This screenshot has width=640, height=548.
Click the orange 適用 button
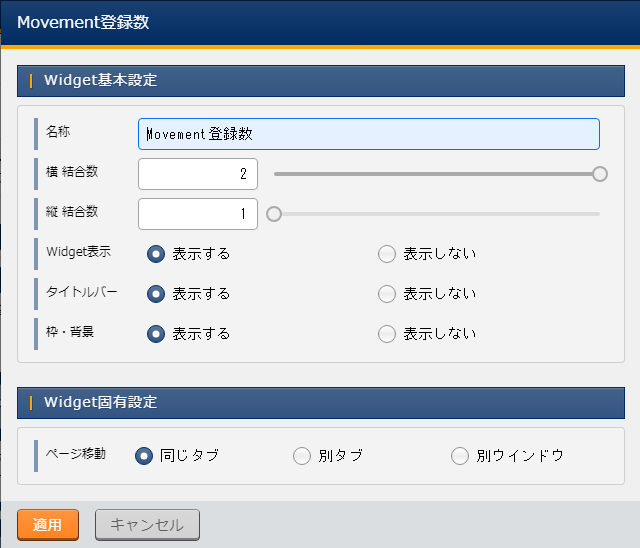click(48, 525)
